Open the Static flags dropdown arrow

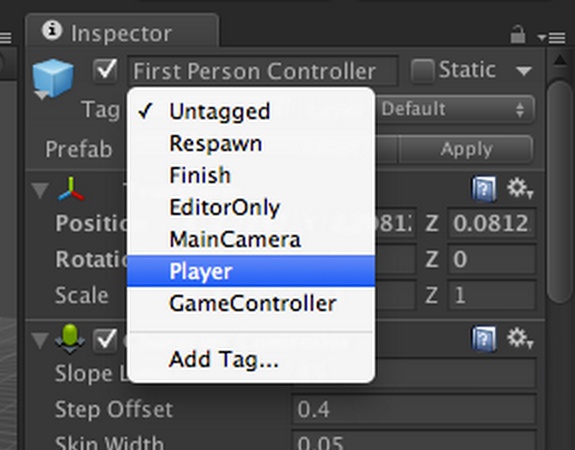point(523,70)
